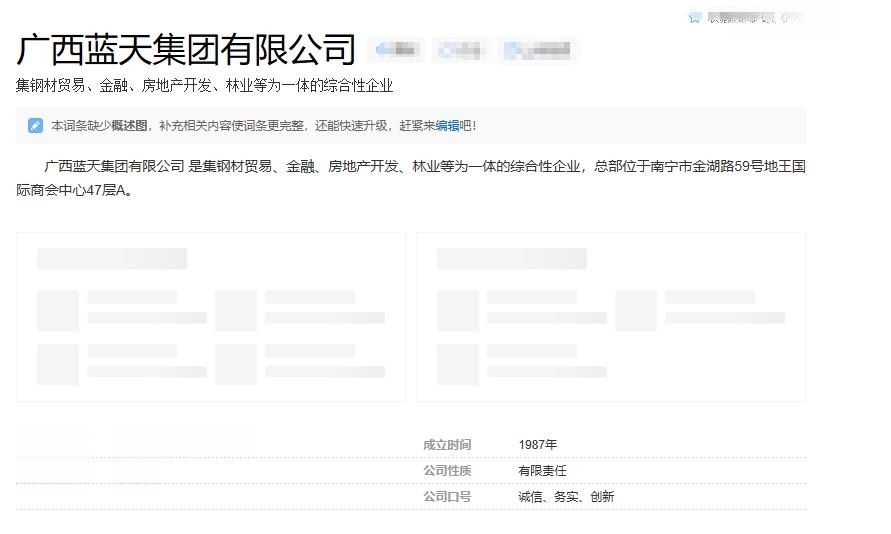This screenshot has height=534, width=891.
Task: Click the value 1987年
Action: [538, 445]
